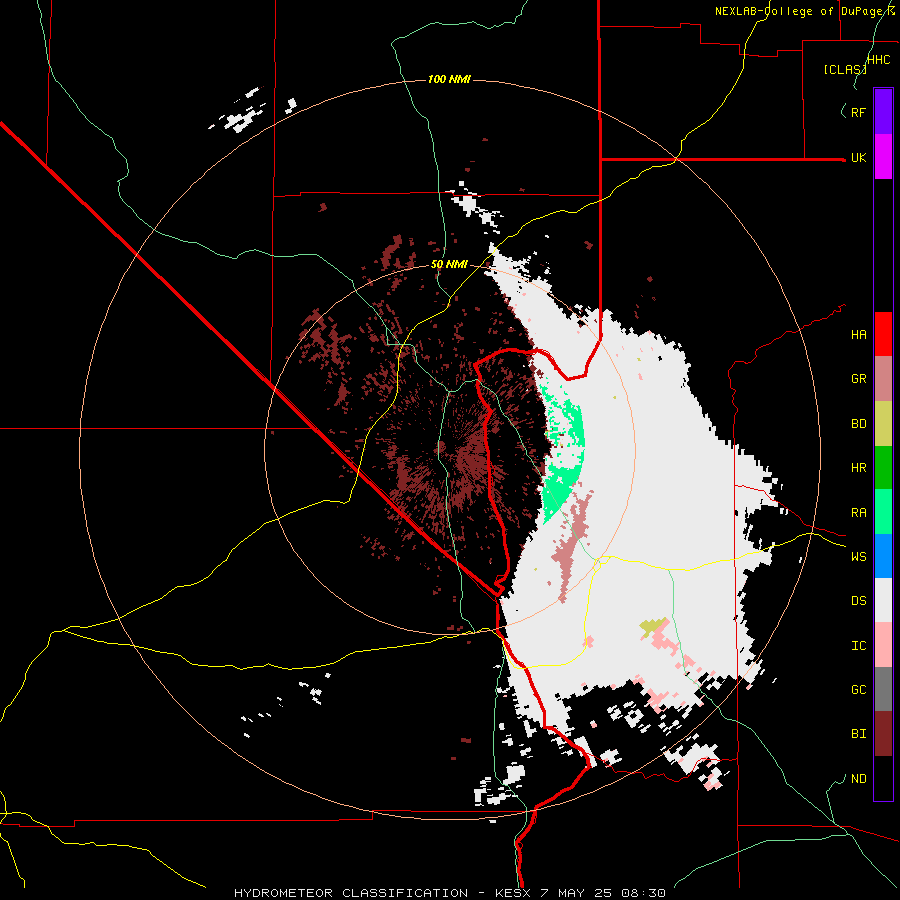Click the IC legend label
900x900 pixels.
coord(859,646)
